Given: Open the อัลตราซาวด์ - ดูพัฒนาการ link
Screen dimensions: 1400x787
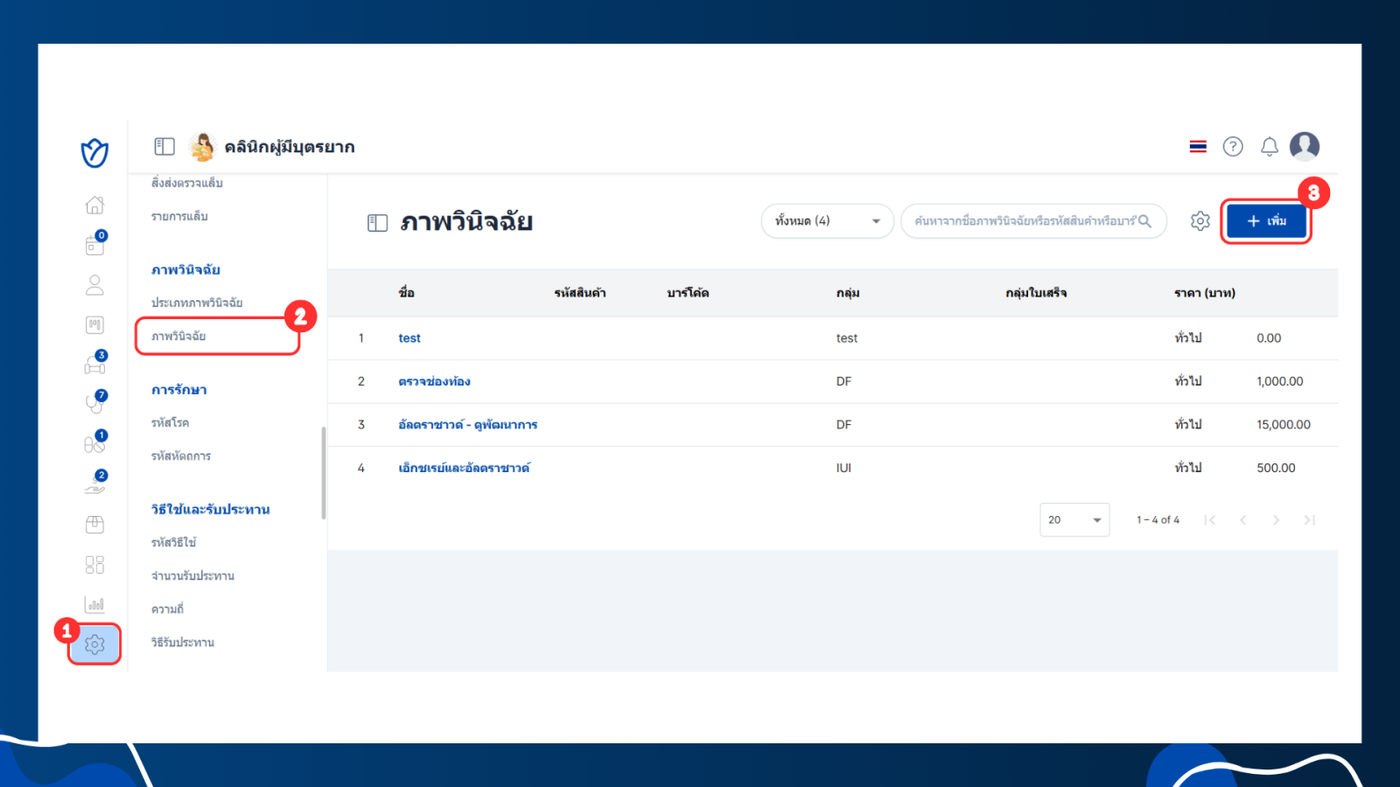Looking at the screenshot, I should tap(468, 424).
